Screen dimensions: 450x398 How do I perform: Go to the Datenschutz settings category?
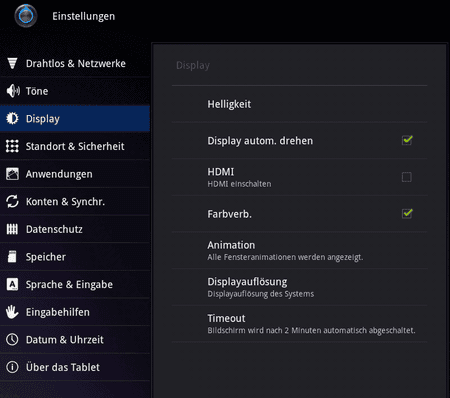coord(75,229)
